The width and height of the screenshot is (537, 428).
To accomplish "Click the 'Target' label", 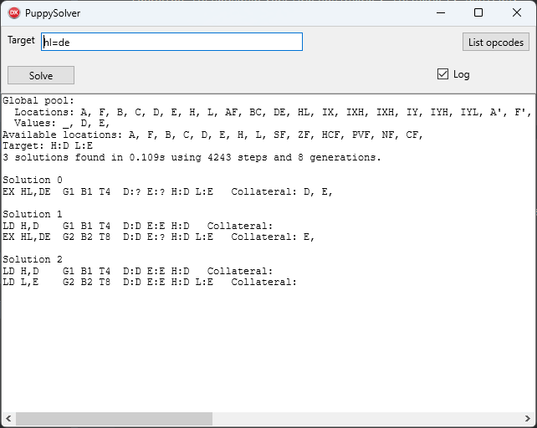I will click(21, 40).
